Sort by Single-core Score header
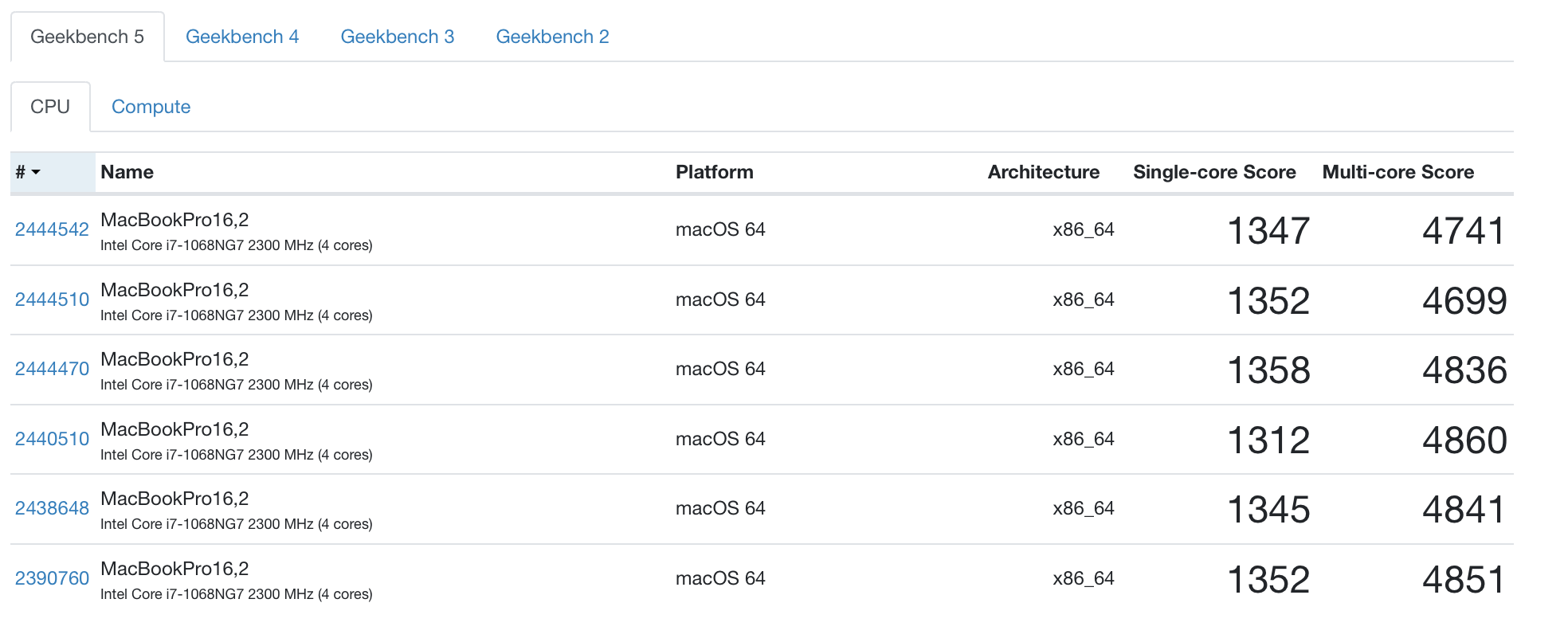Screen dimensions: 1568x642 click(x=1213, y=172)
